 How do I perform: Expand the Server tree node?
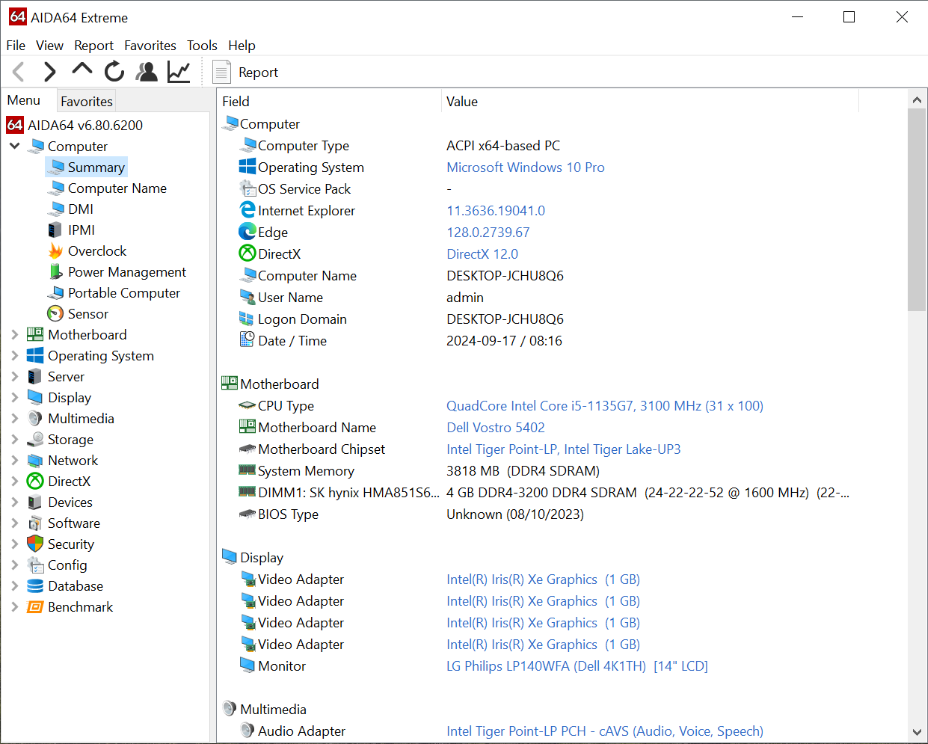(15, 376)
